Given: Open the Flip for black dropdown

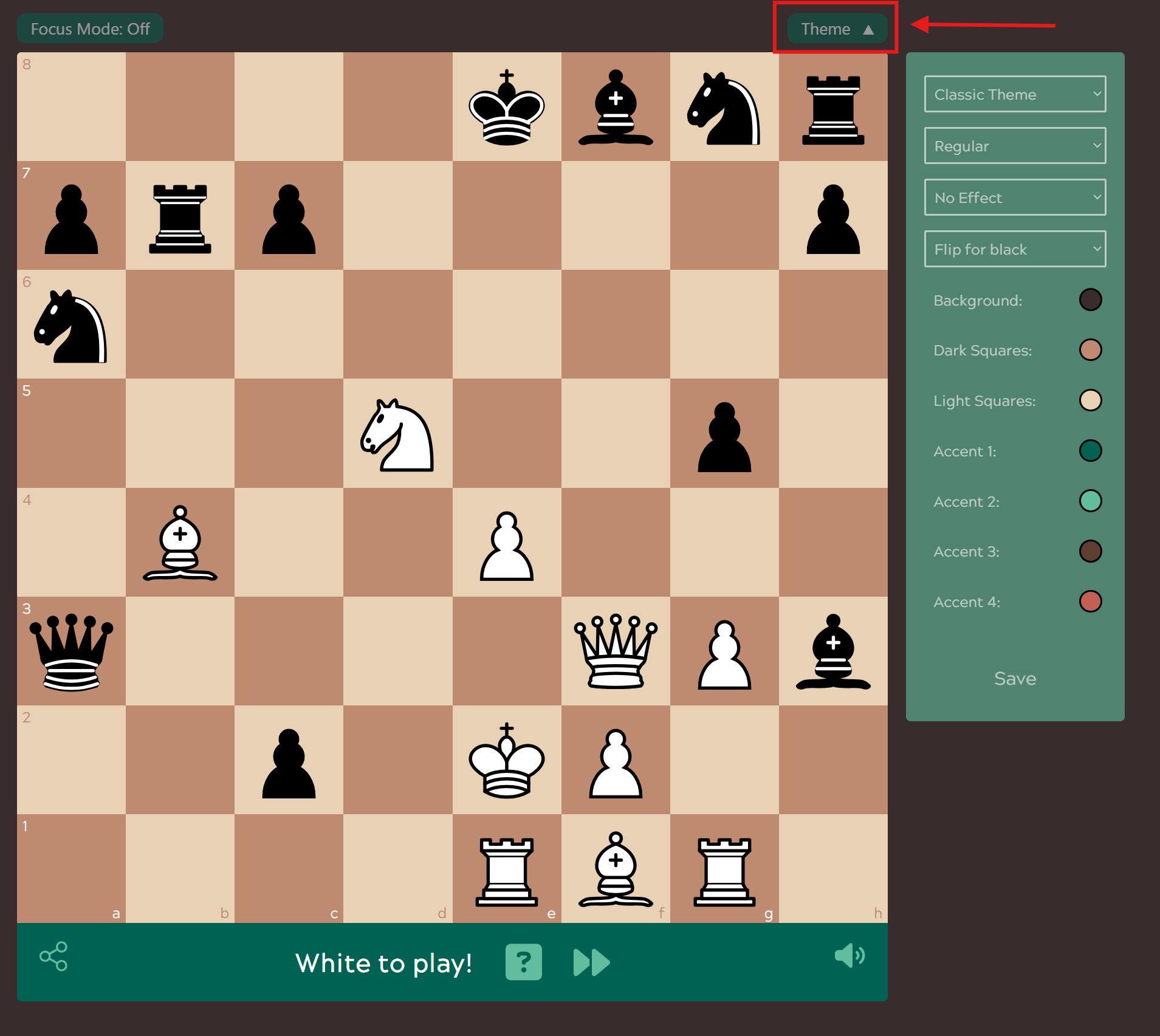Looking at the screenshot, I should (1015, 249).
